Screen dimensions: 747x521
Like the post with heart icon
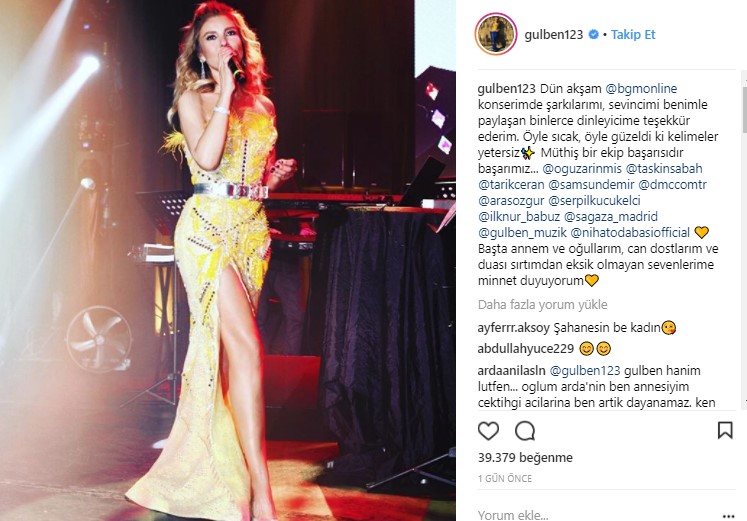point(488,431)
